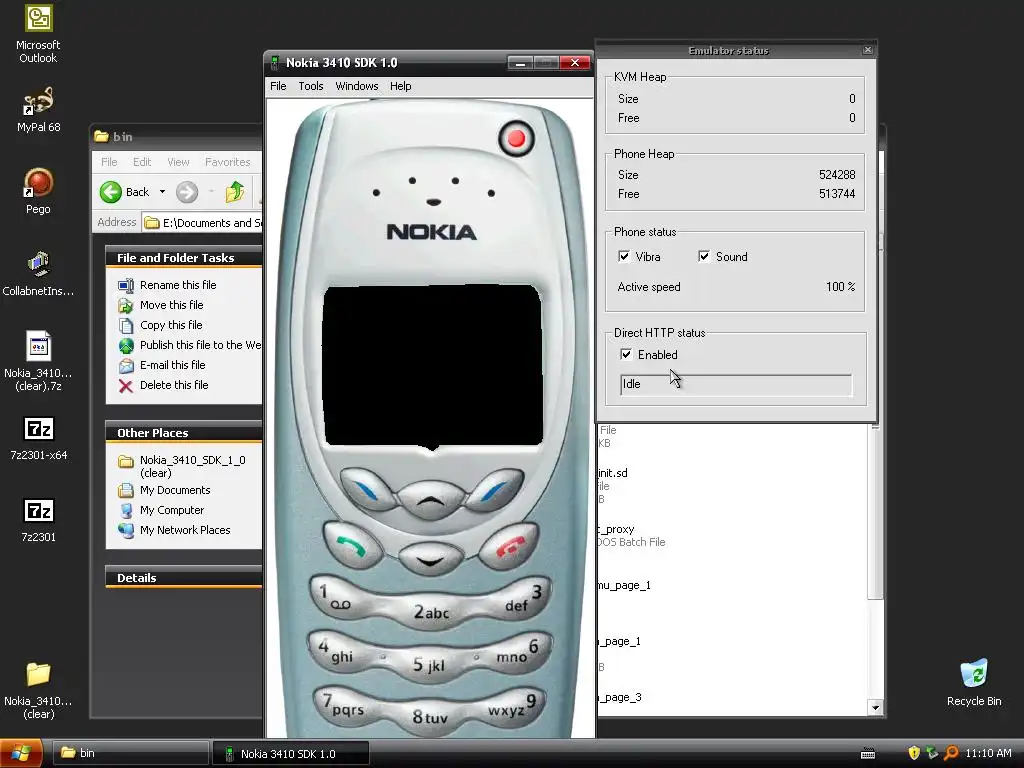Open CollabnetIns... desktop icon
Image resolution: width=1024 pixels, height=768 pixels.
coord(38,274)
